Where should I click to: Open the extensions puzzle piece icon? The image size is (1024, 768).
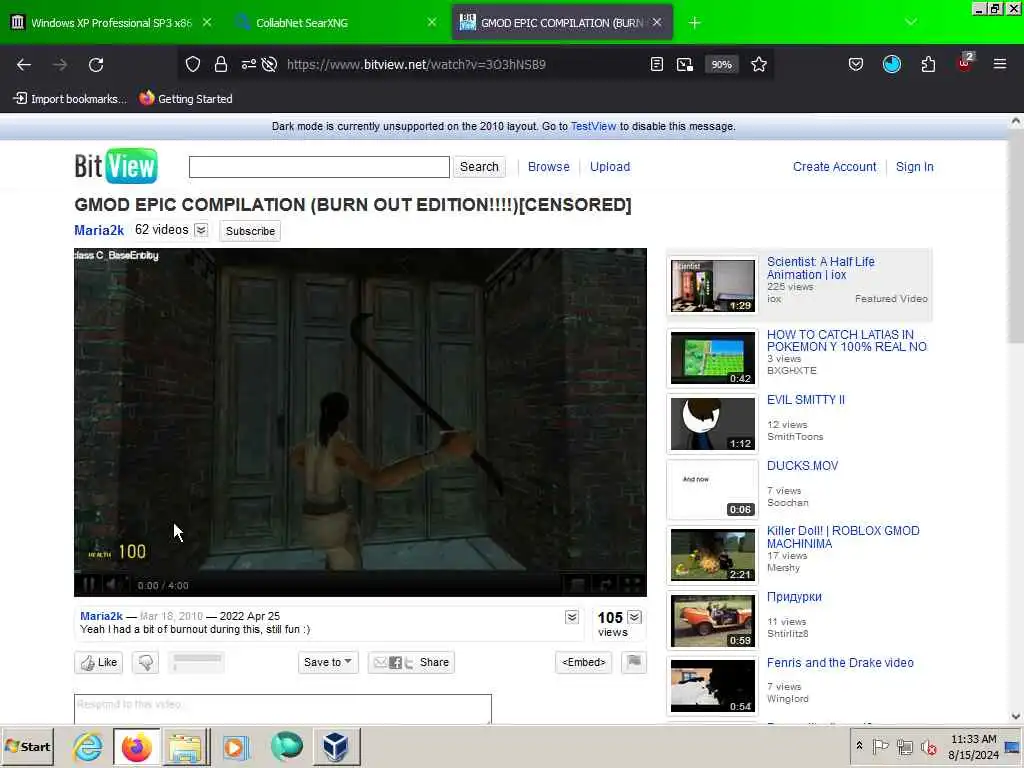tap(928, 65)
